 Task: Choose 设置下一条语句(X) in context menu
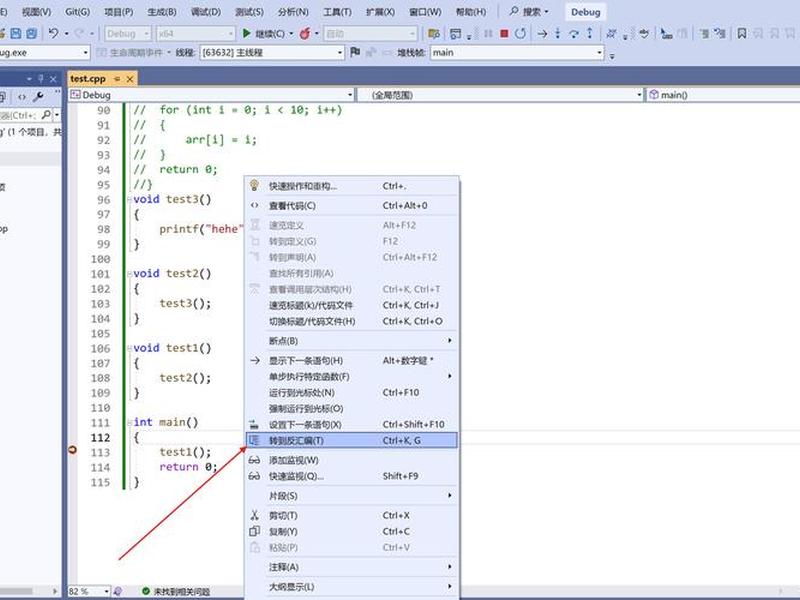tap(352, 424)
